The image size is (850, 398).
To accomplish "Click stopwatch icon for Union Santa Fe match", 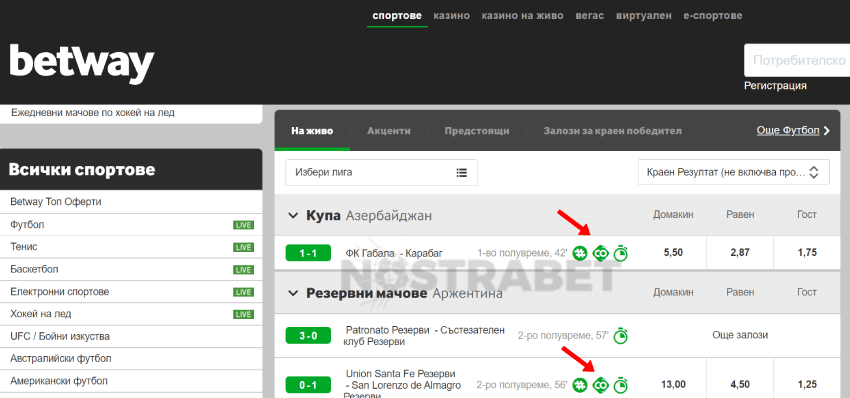I will pyautogui.click(x=621, y=385).
